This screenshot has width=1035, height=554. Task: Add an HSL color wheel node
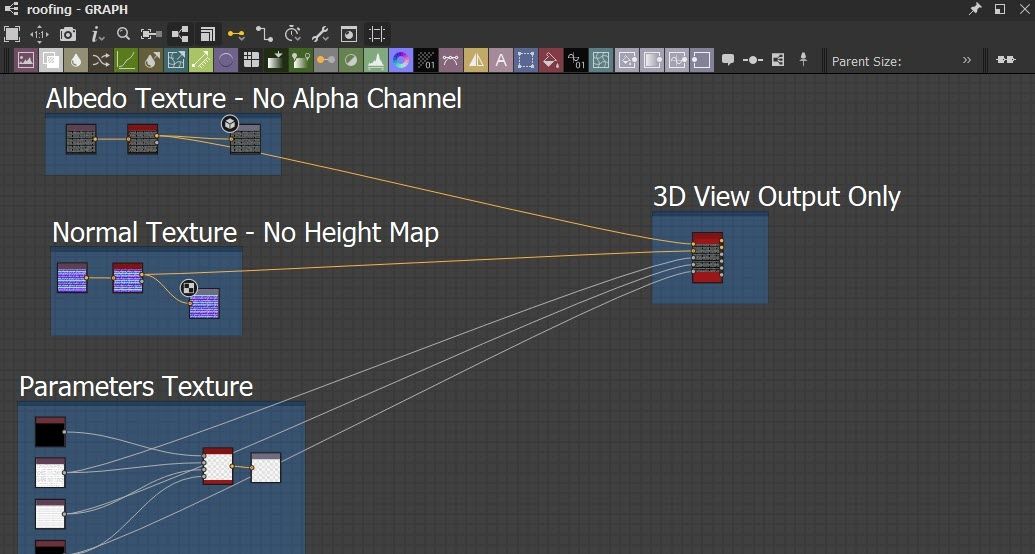pyautogui.click(x=400, y=60)
